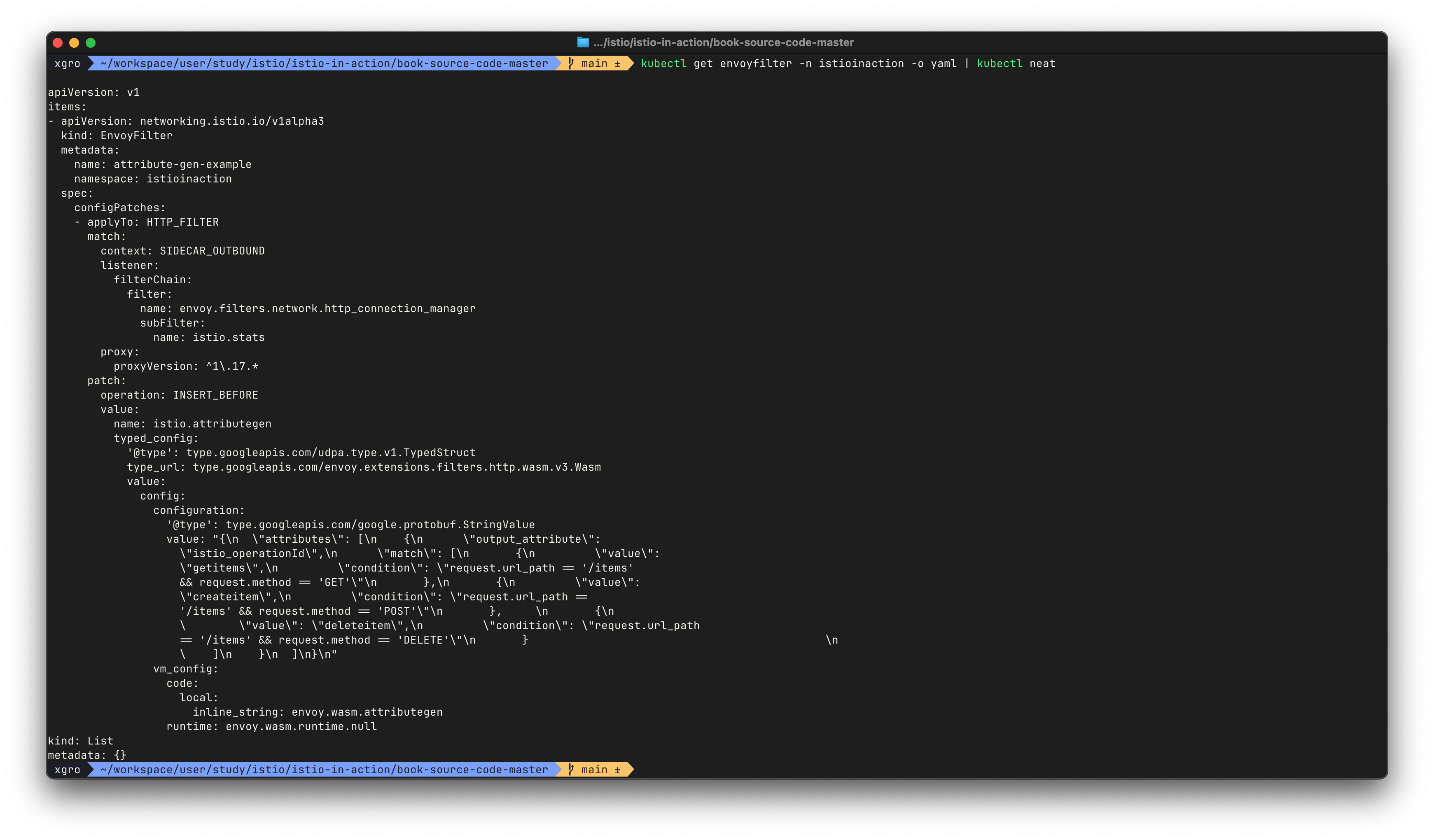Click the 'items:' line
This screenshot has width=1434, height=840.
[67, 106]
